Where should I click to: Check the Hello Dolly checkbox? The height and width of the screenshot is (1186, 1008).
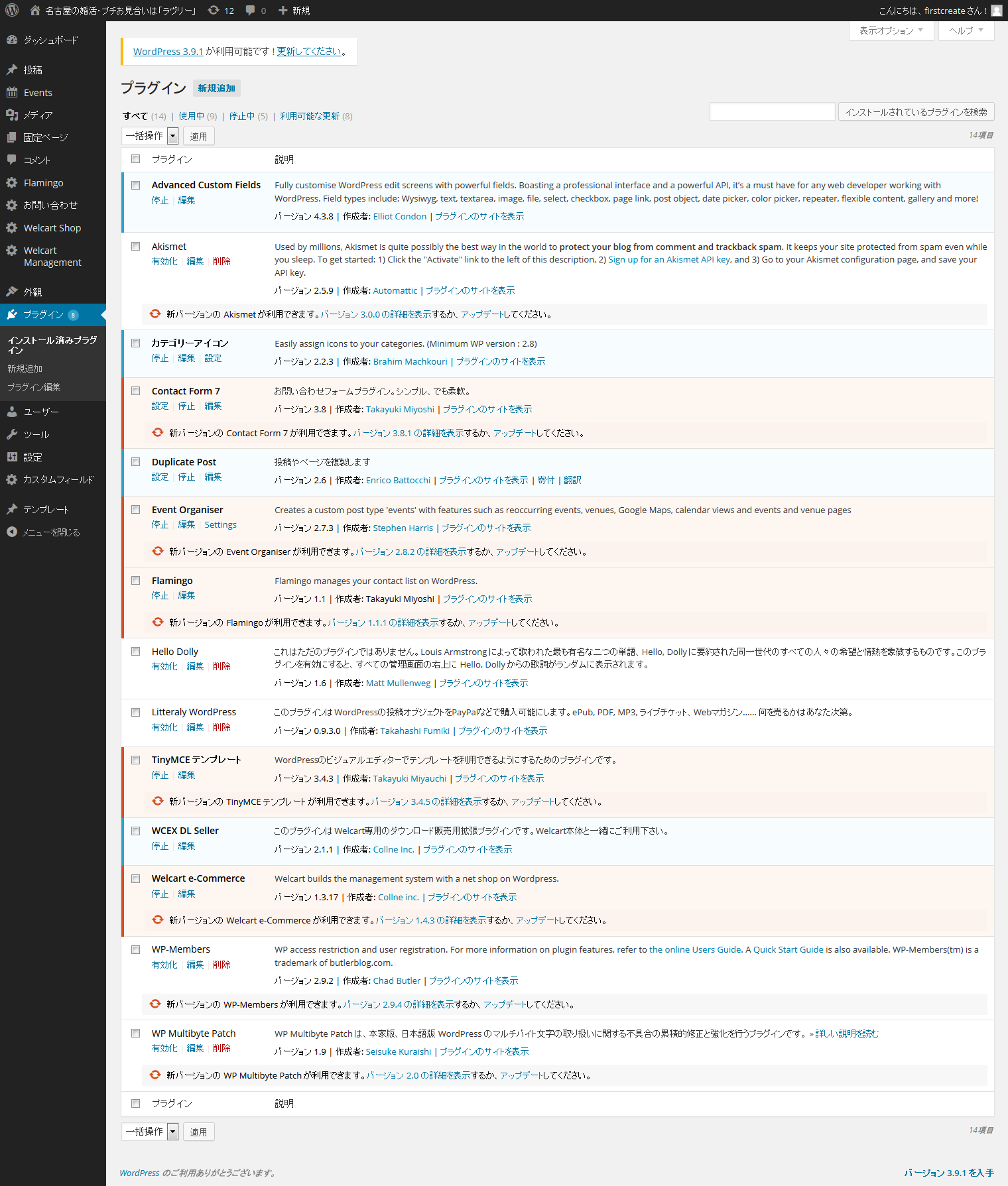click(136, 652)
